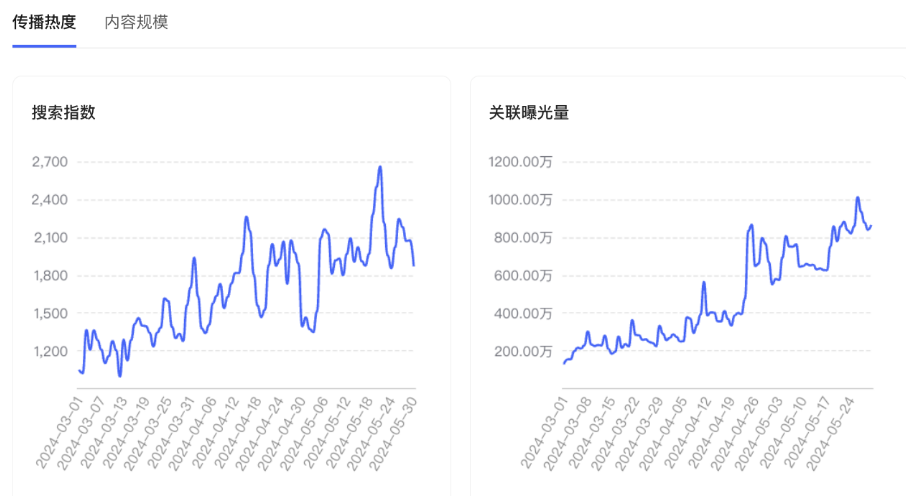Switch to the 传播热度 tab

coord(44,23)
